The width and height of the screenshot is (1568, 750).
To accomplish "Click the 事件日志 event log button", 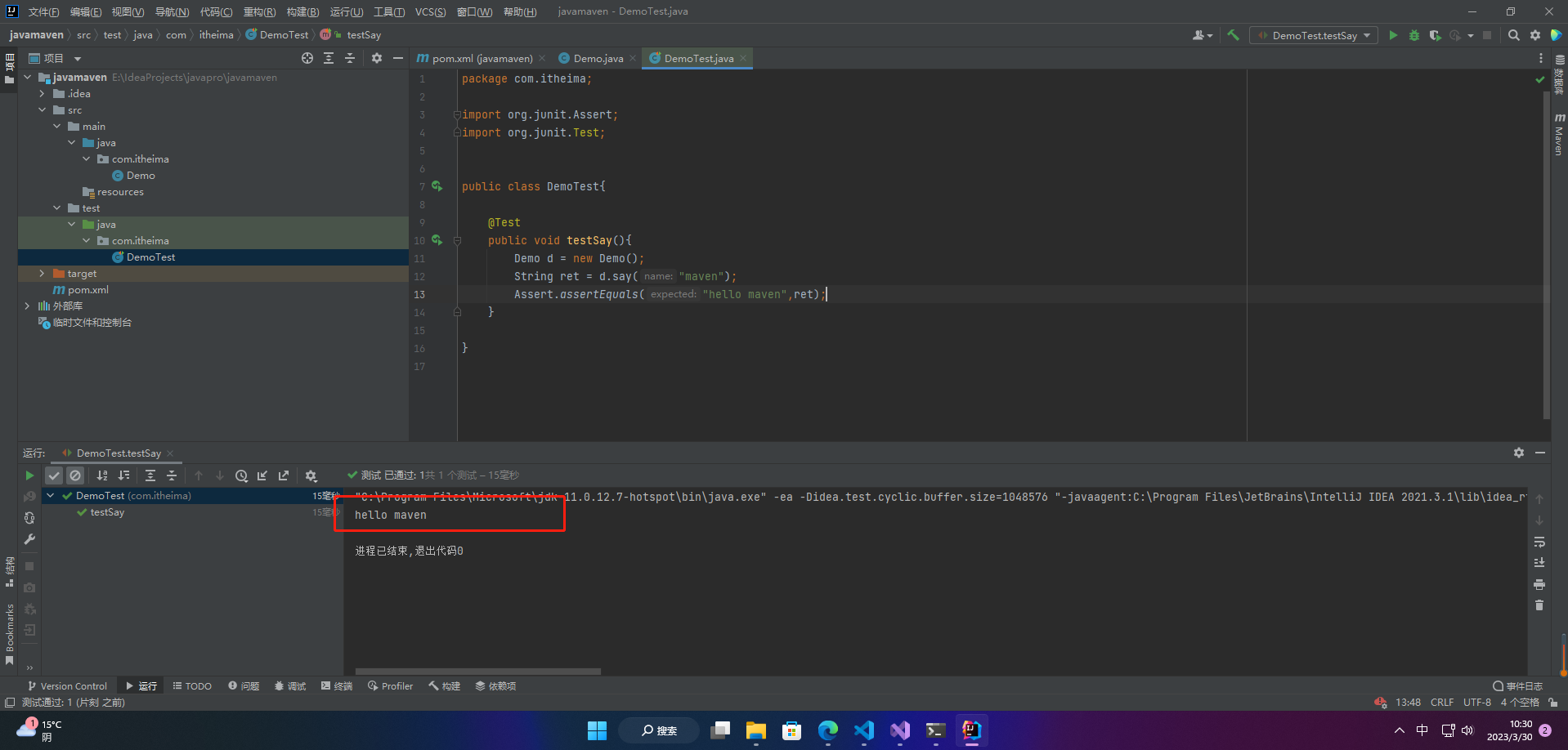I will 1517,686.
